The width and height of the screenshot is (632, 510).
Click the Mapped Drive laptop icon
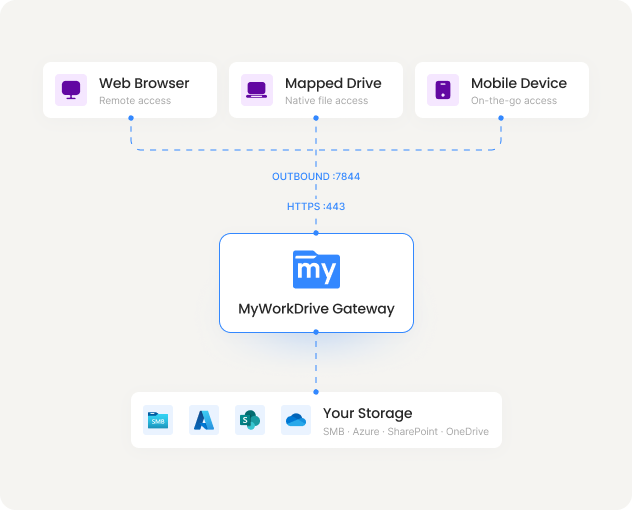point(257,90)
